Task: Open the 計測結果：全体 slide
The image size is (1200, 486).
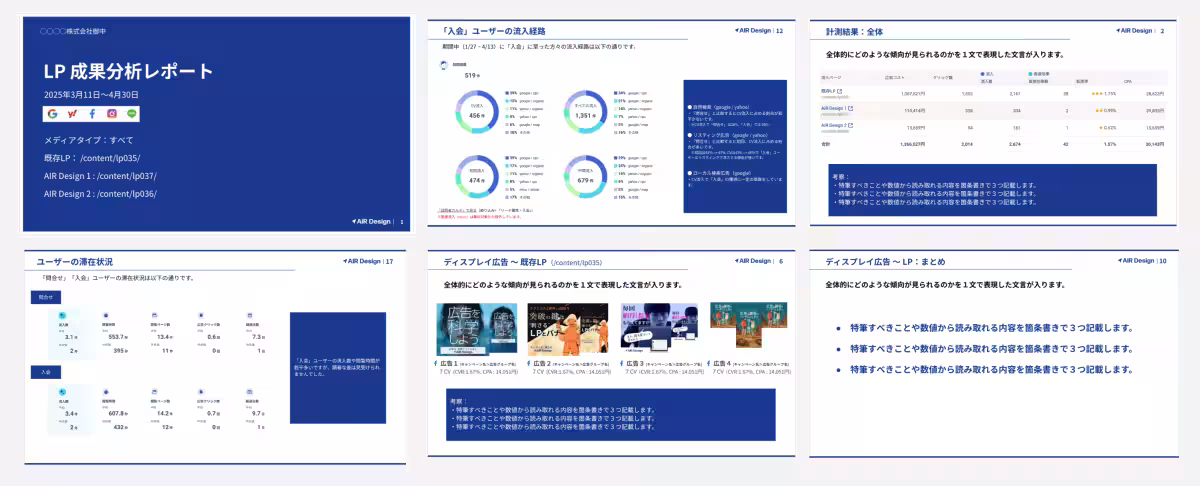Action: pos(993,124)
